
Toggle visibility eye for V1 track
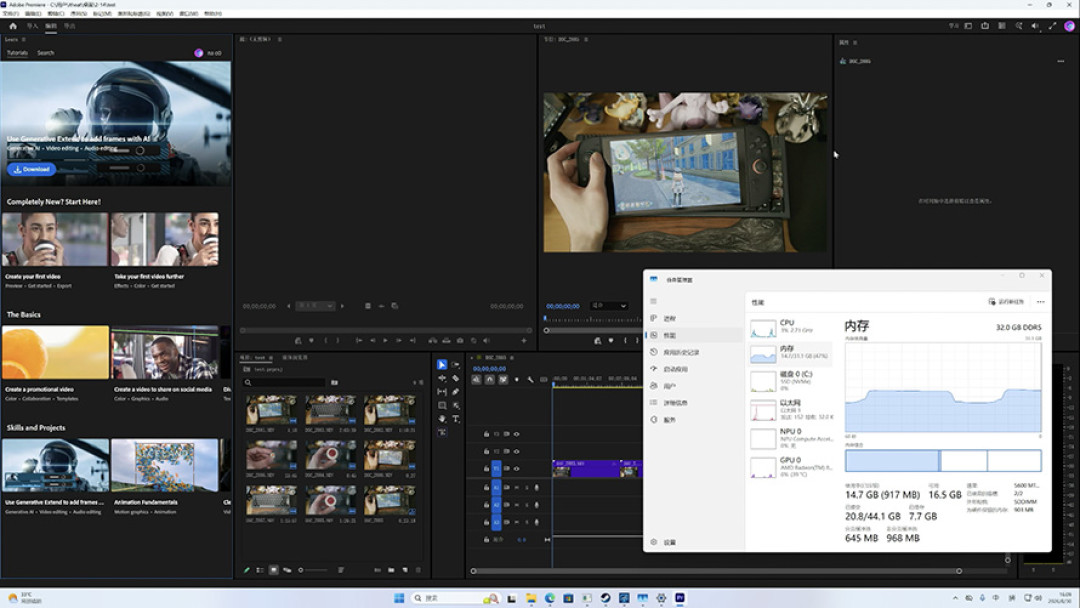tap(517, 468)
